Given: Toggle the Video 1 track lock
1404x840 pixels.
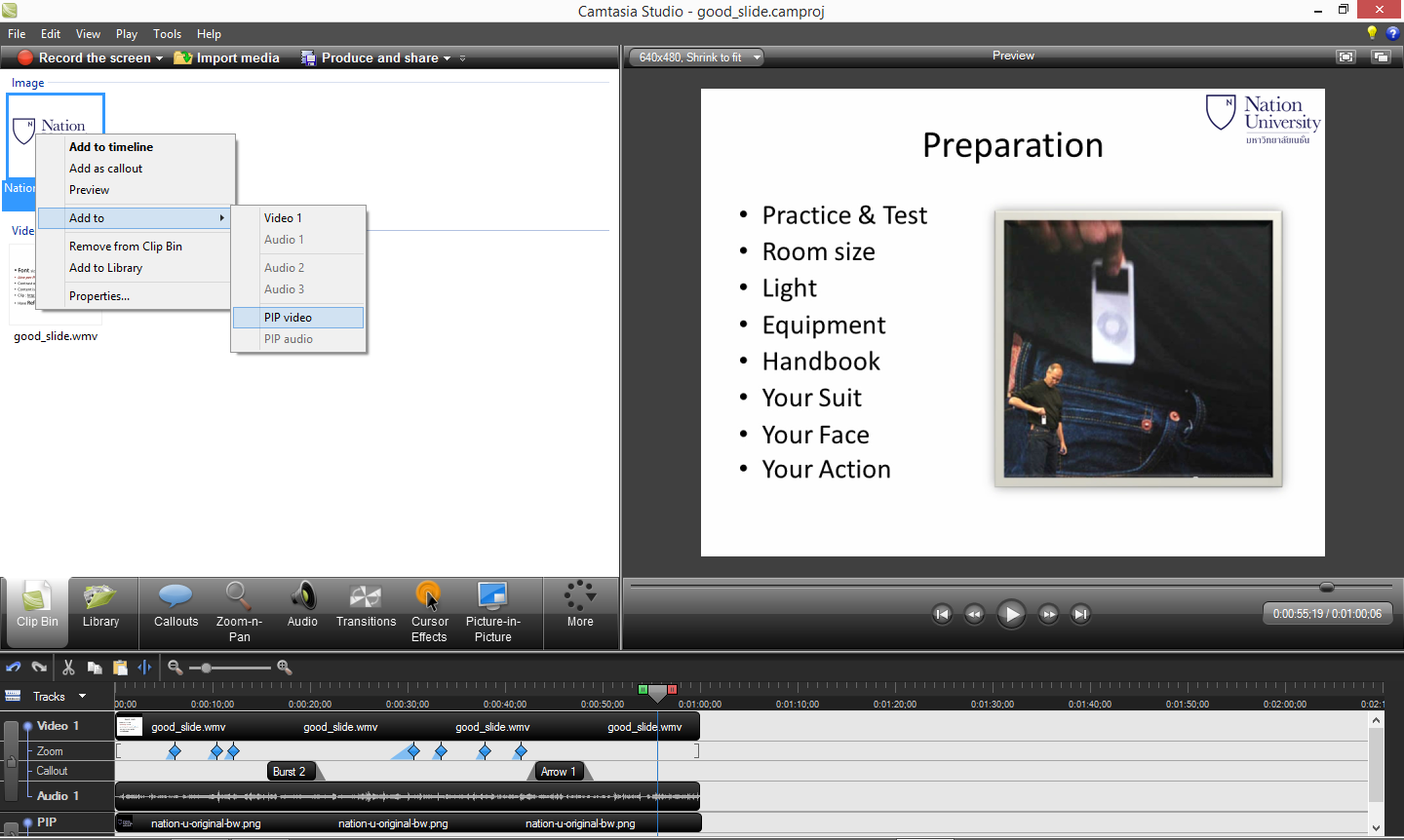Looking at the screenshot, I should 11,760.
